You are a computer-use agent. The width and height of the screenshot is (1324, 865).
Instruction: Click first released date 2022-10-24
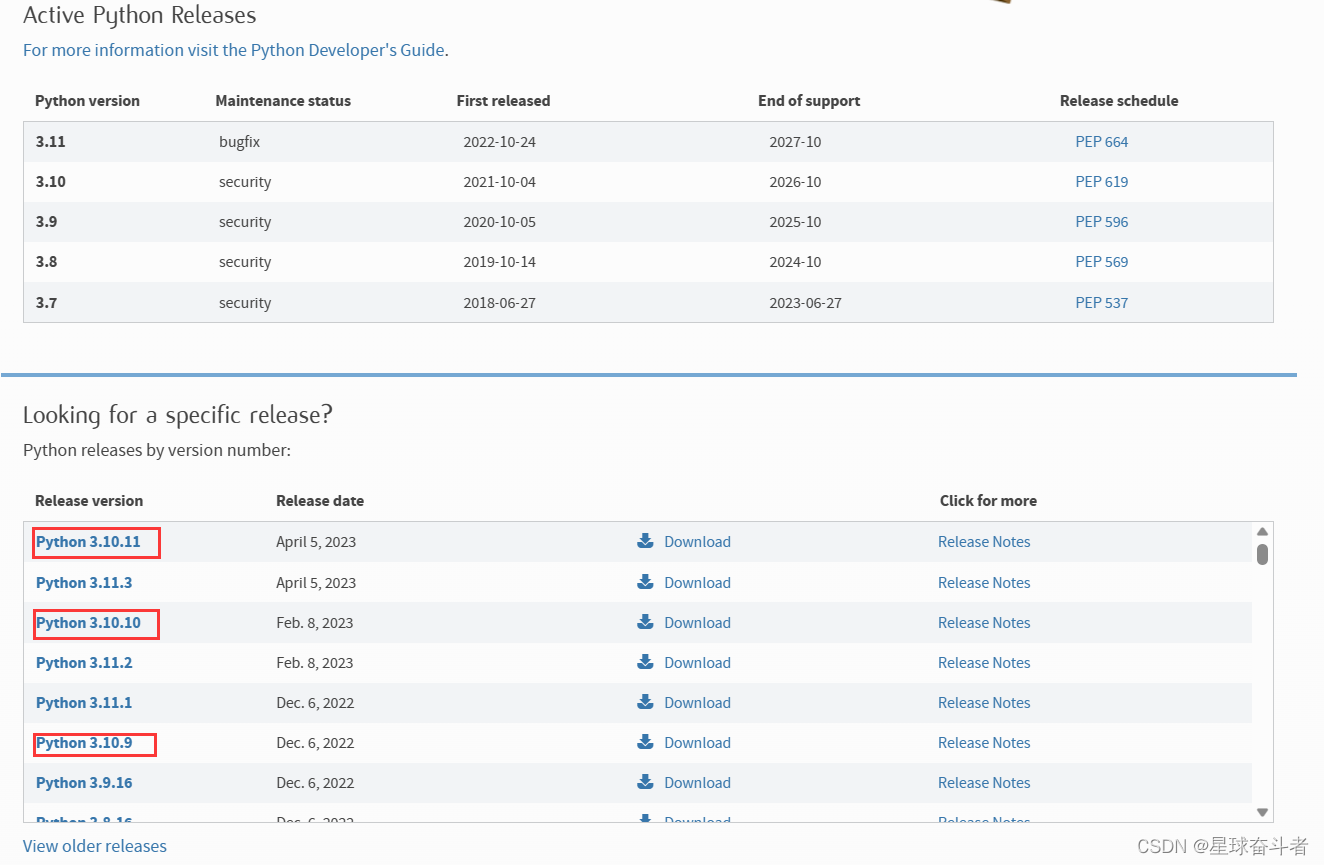[x=499, y=142]
